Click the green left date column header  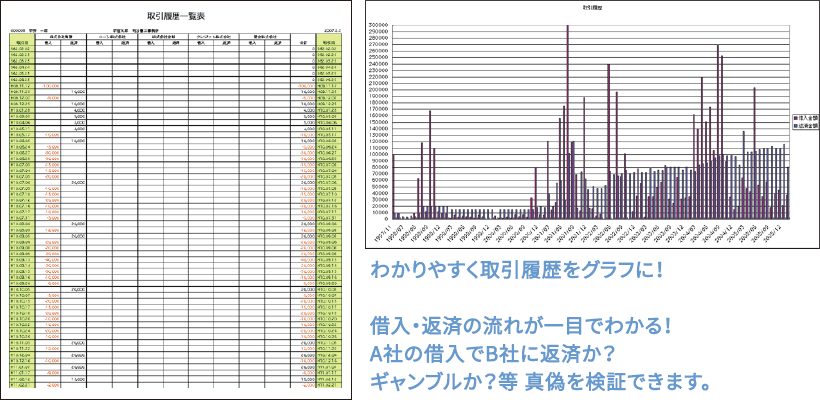(22, 43)
